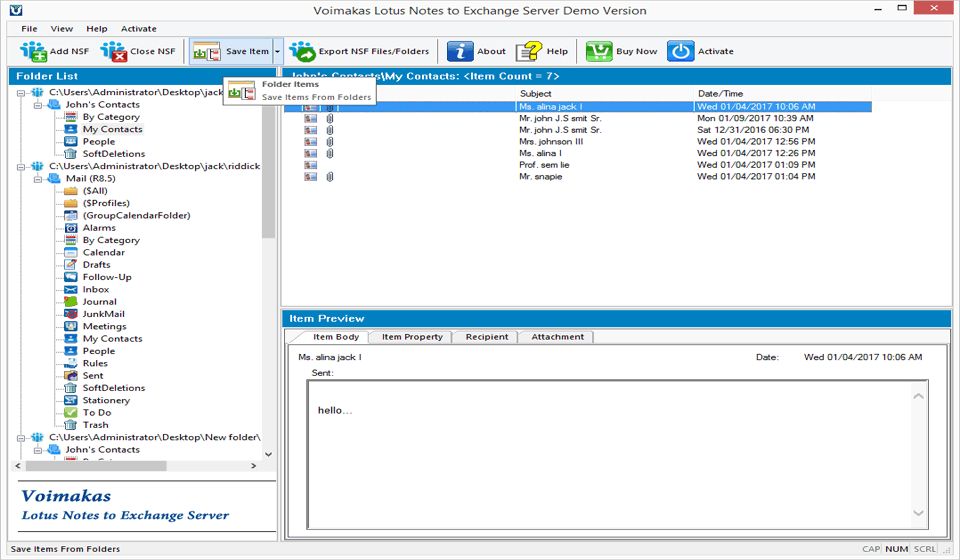Select My Contacts under Mail (R8.5)
Viewport: 960px width, 560px height.
coord(113,338)
